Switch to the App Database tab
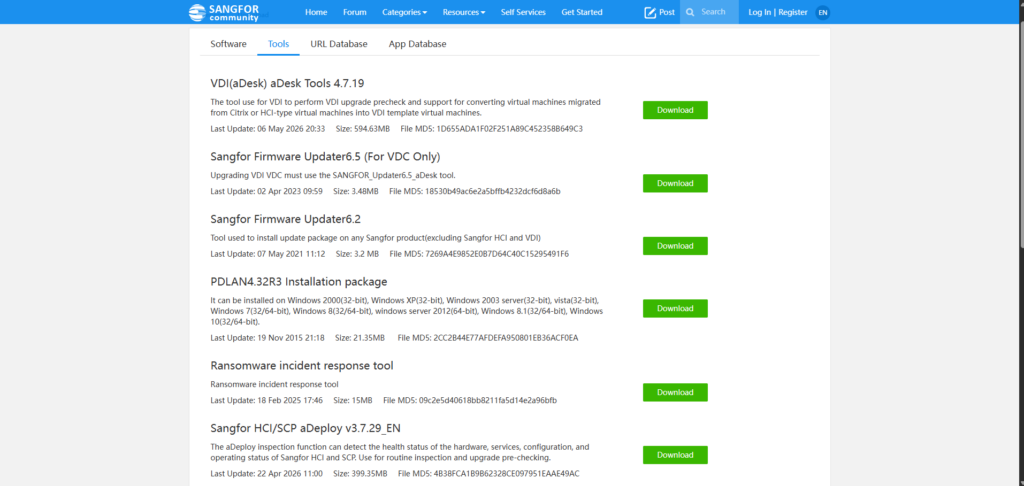The width and height of the screenshot is (1024, 486). click(x=417, y=44)
